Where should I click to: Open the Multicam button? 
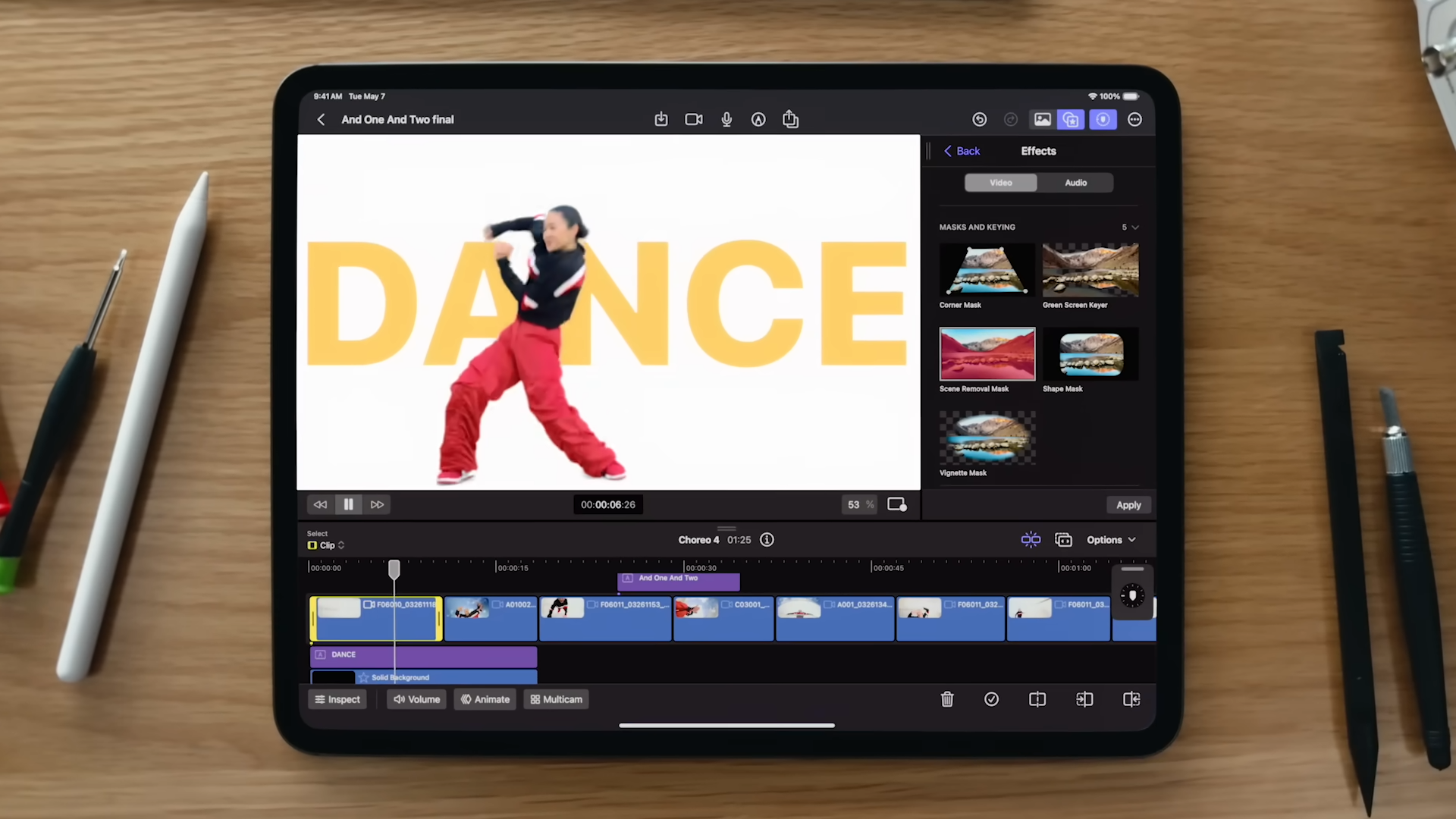point(557,699)
